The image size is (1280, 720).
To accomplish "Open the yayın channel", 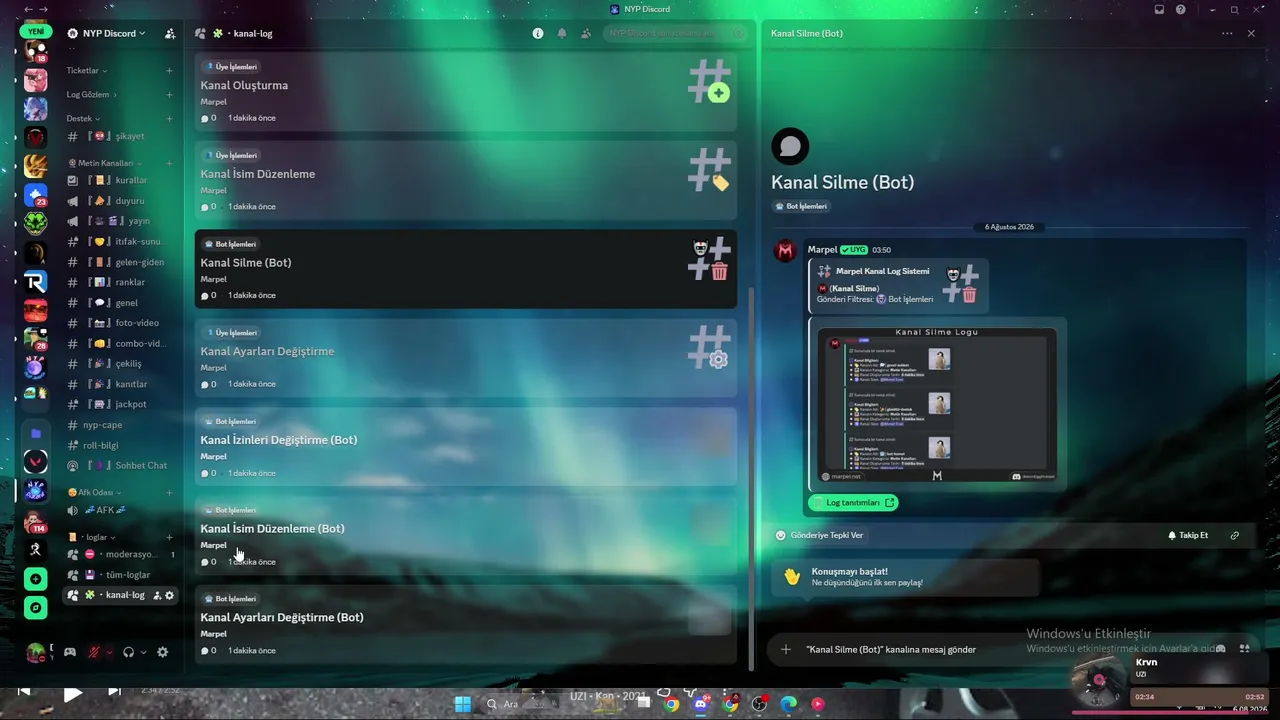I will [x=120, y=221].
